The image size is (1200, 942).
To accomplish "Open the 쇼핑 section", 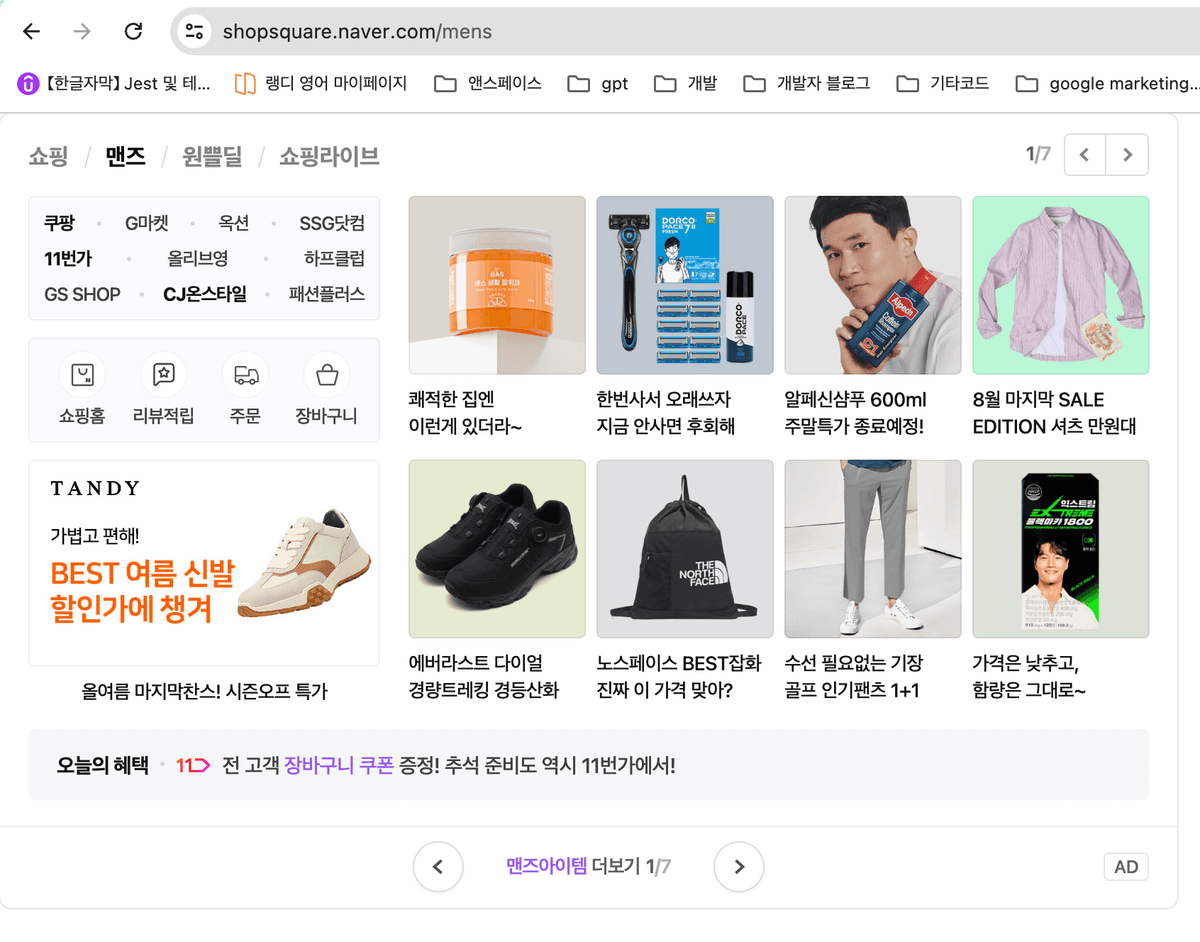I will [x=48, y=156].
